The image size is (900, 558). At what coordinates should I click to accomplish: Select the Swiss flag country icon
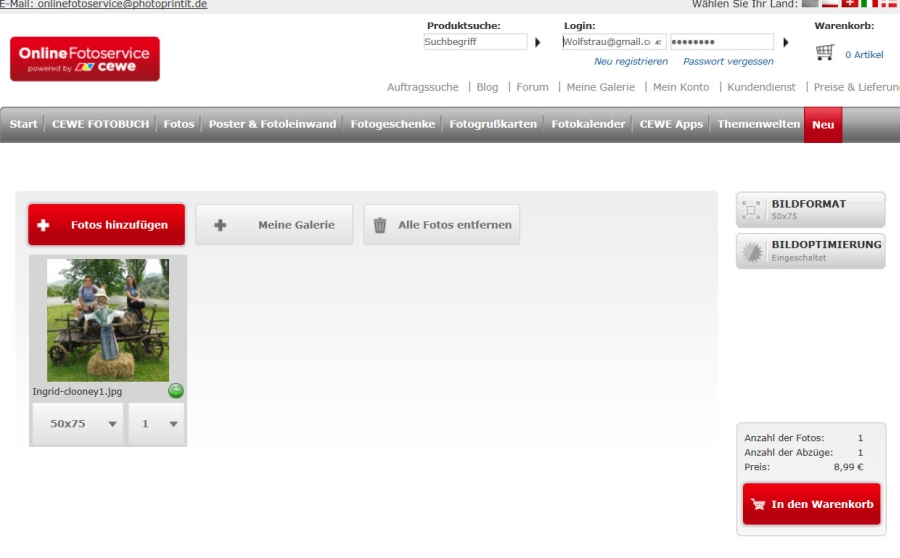pyautogui.click(x=849, y=3)
